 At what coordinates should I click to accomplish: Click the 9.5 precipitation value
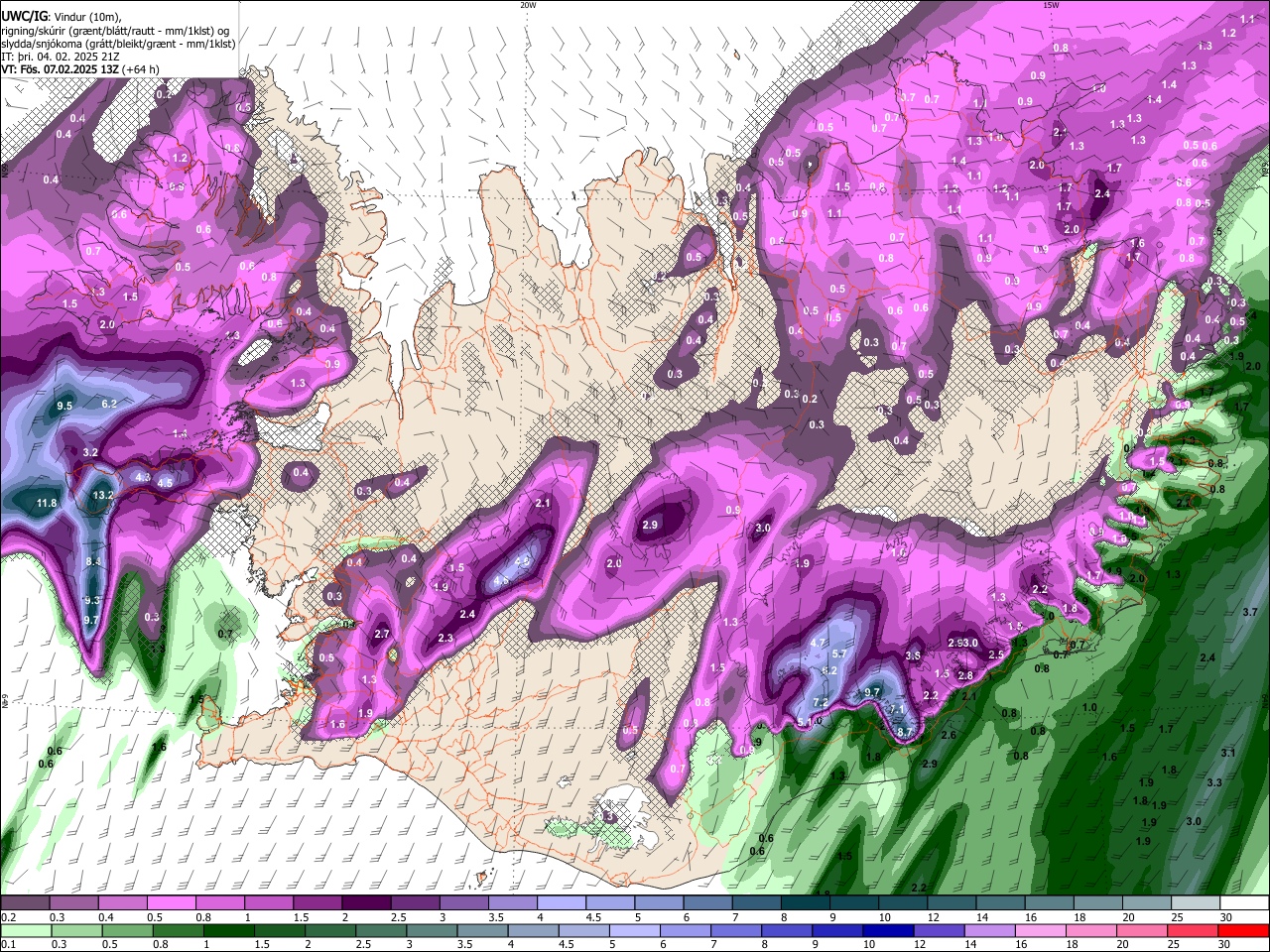point(65,406)
